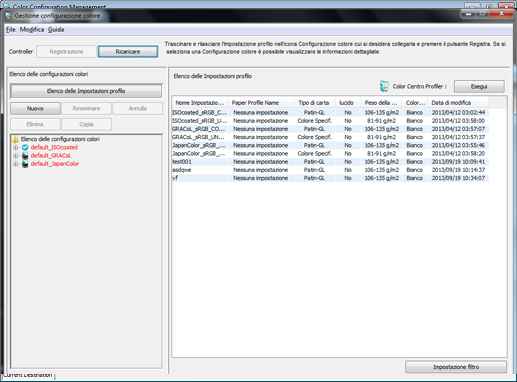
Task: Click date 2013/09/19 10:14:37 cell
Action: coord(458,170)
